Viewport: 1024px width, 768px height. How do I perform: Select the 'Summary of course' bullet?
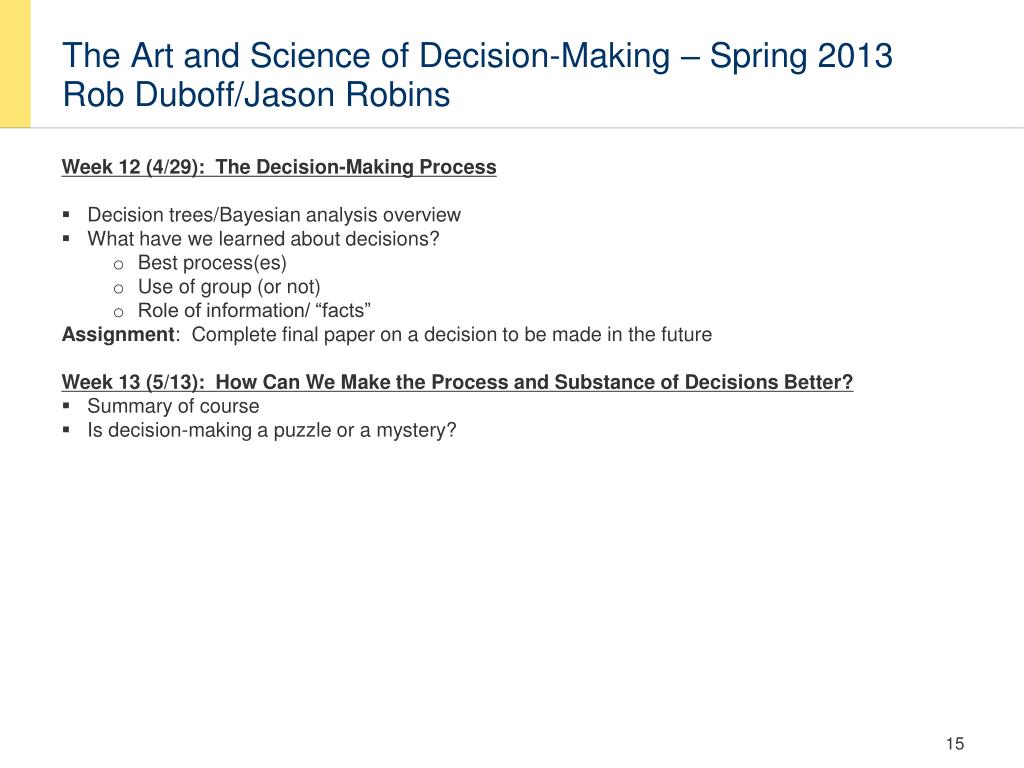(x=173, y=406)
